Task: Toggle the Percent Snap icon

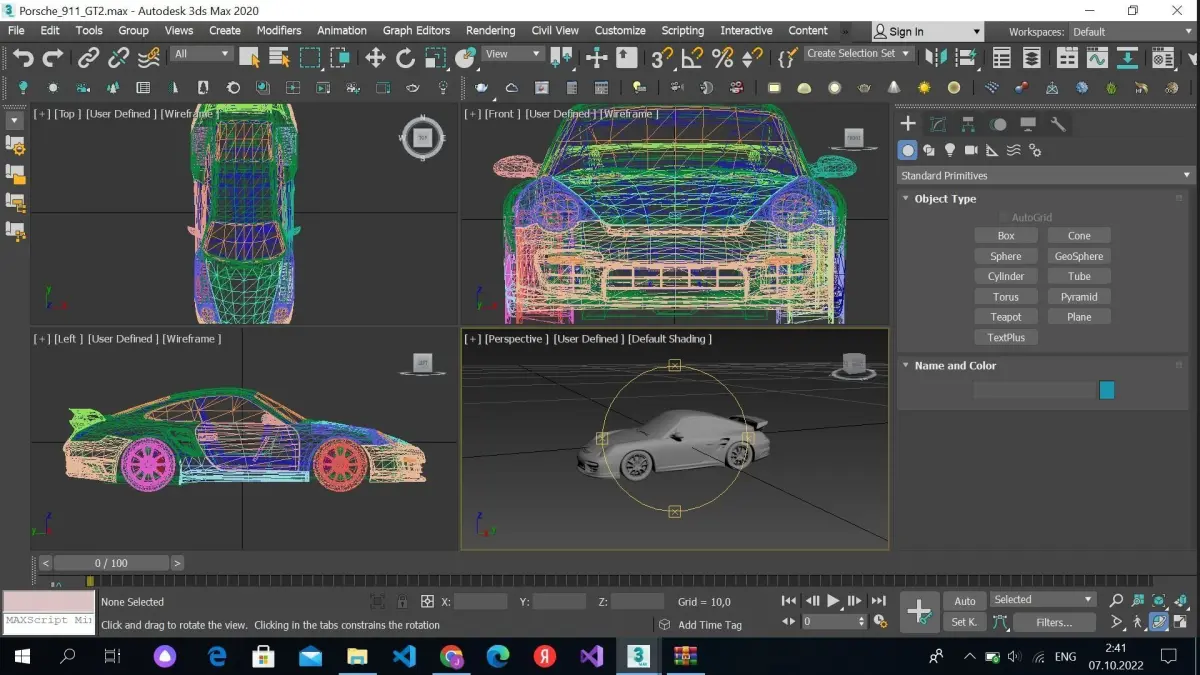Action: (722, 58)
